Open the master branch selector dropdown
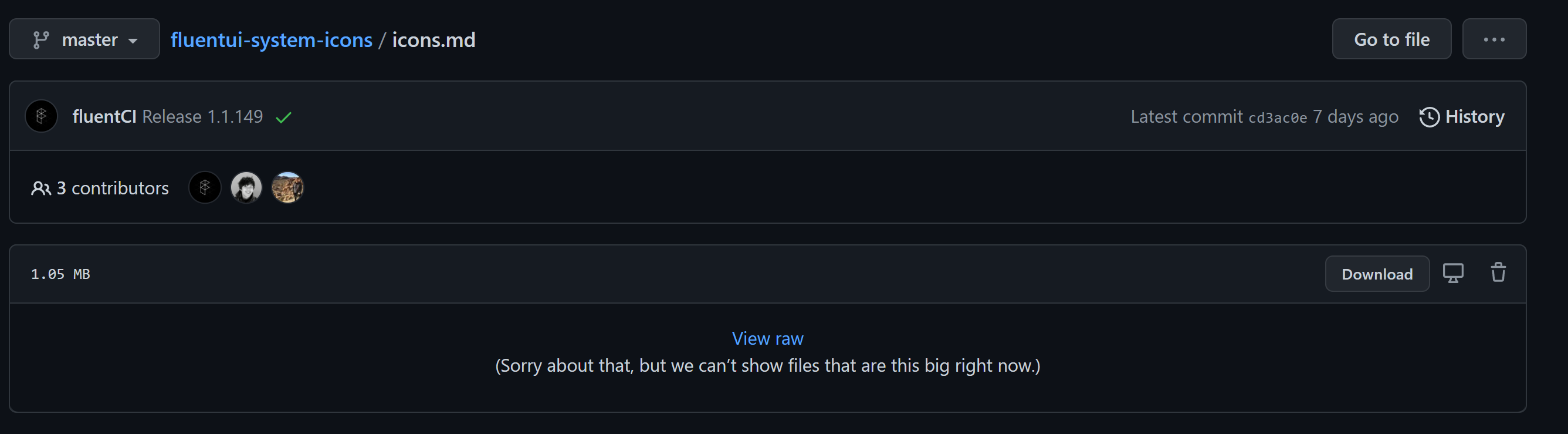The image size is (1568, 434). pyautogui.click(x=84, y=39)
